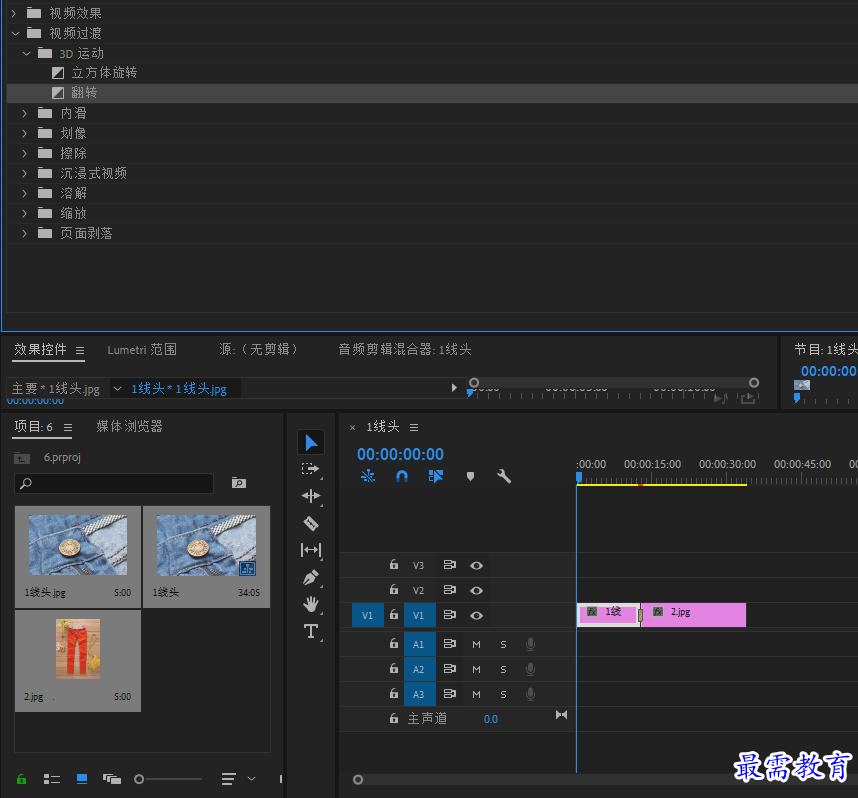Hide V1 track output eye
This screenshot has height=798, width=858.
click(x=477, y=616)
